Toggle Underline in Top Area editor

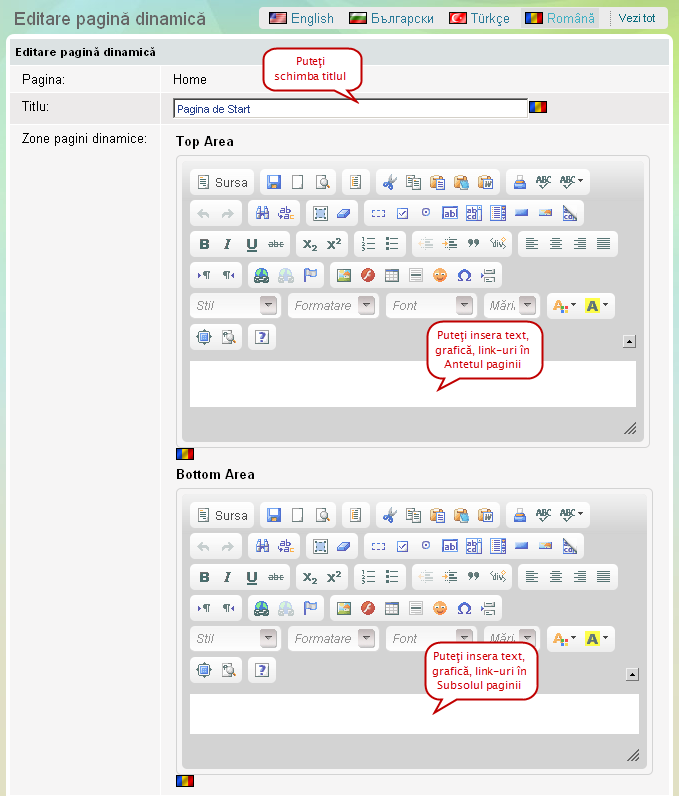tap(252, 244)
